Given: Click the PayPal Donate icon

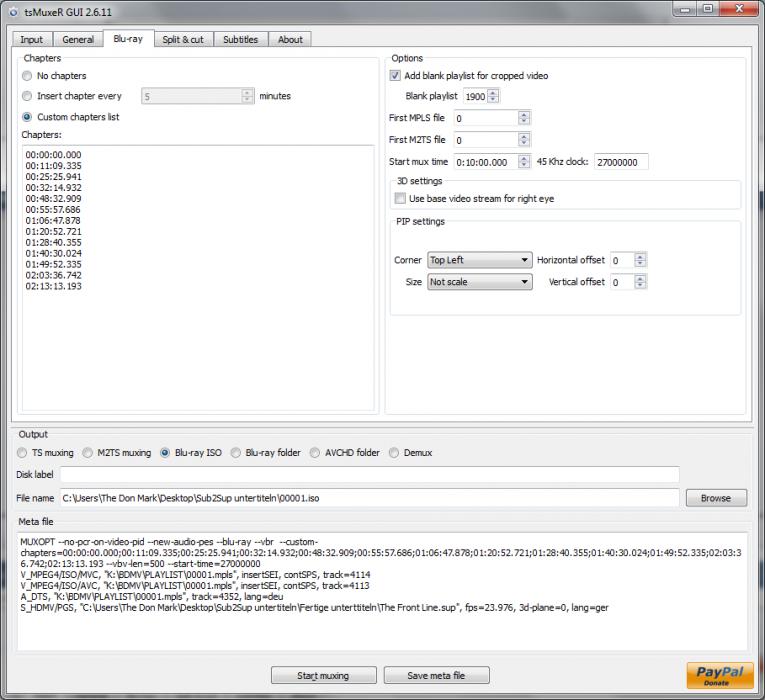Looking at the screenshot, I should [x=720, y=674].
